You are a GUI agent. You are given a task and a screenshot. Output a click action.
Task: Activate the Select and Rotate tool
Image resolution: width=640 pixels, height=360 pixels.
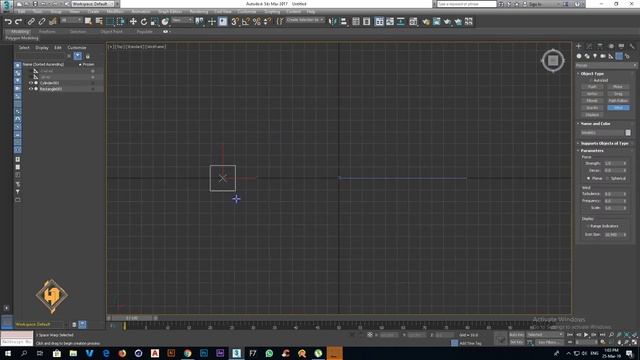click(144, 22)
